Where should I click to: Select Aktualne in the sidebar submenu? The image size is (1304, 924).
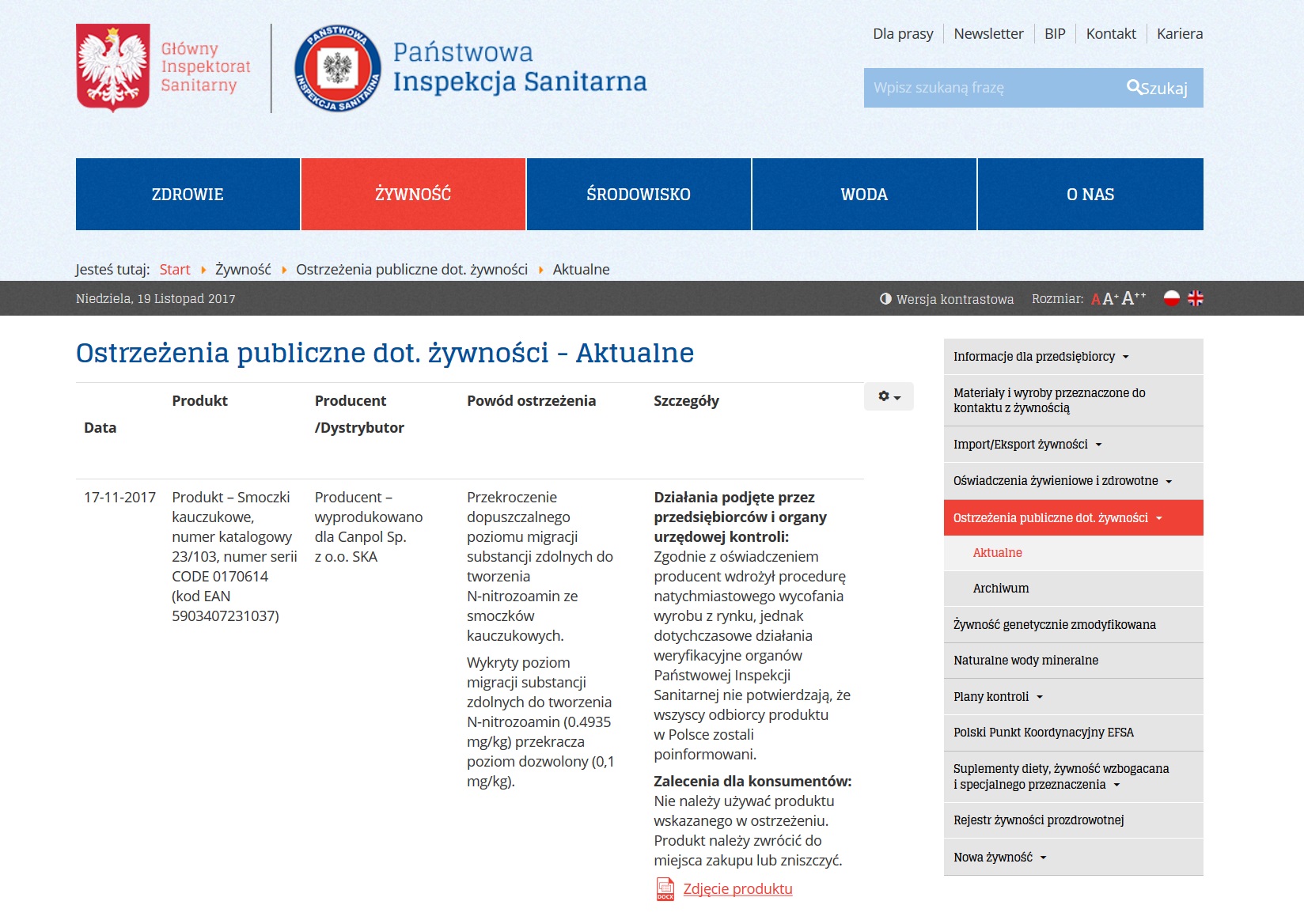pos(1073,553)
